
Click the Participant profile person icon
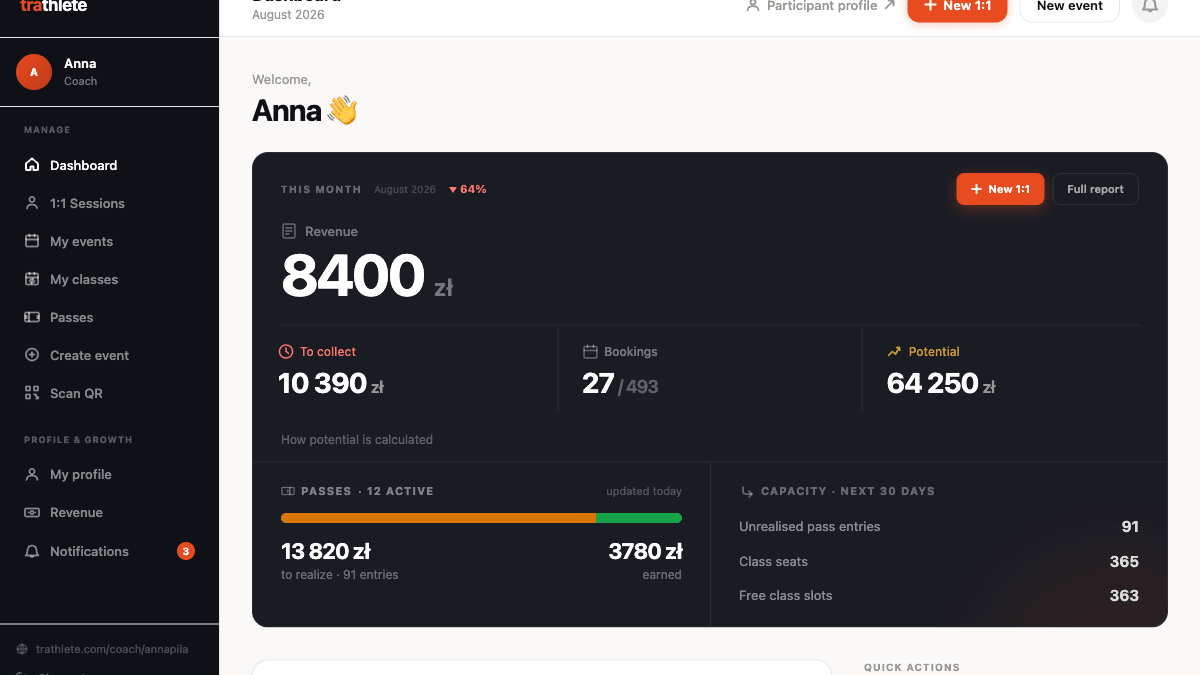(x=753, y=6)
